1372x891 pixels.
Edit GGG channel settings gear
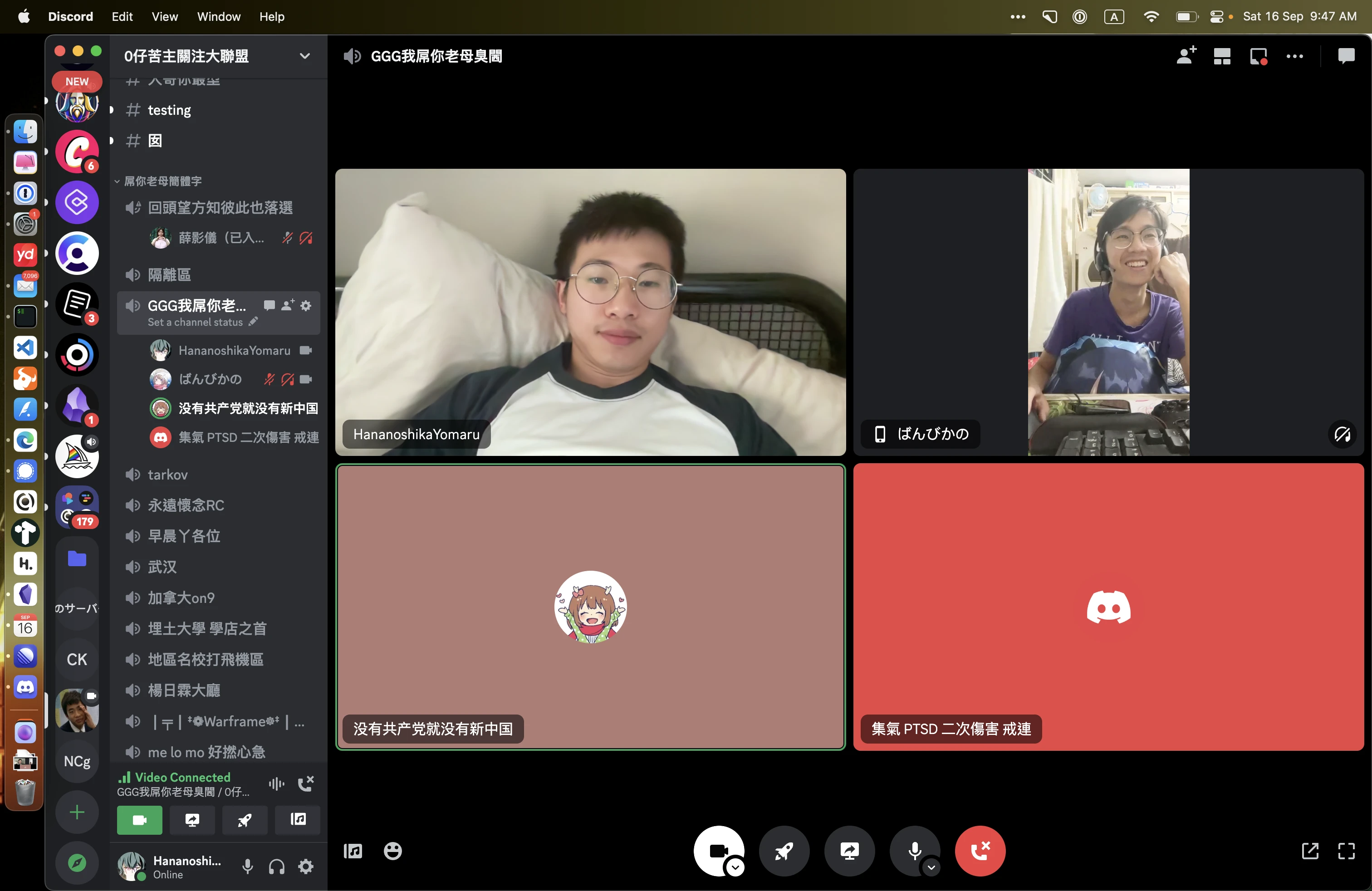pos(306,305)
